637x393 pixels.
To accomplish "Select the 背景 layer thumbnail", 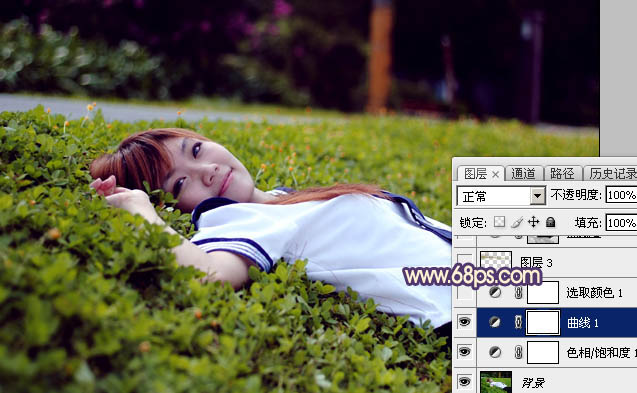I will coord(496,382).
